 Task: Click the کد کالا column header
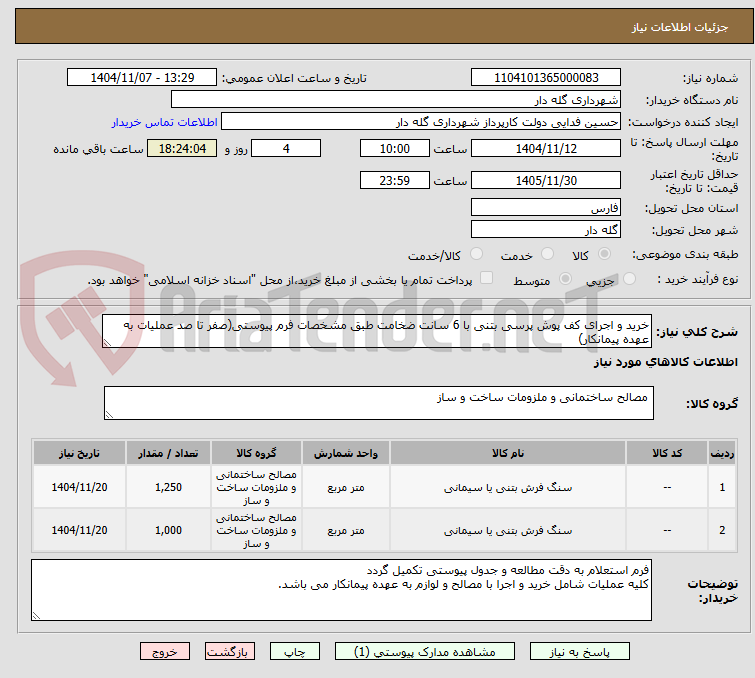pos(667,453)
